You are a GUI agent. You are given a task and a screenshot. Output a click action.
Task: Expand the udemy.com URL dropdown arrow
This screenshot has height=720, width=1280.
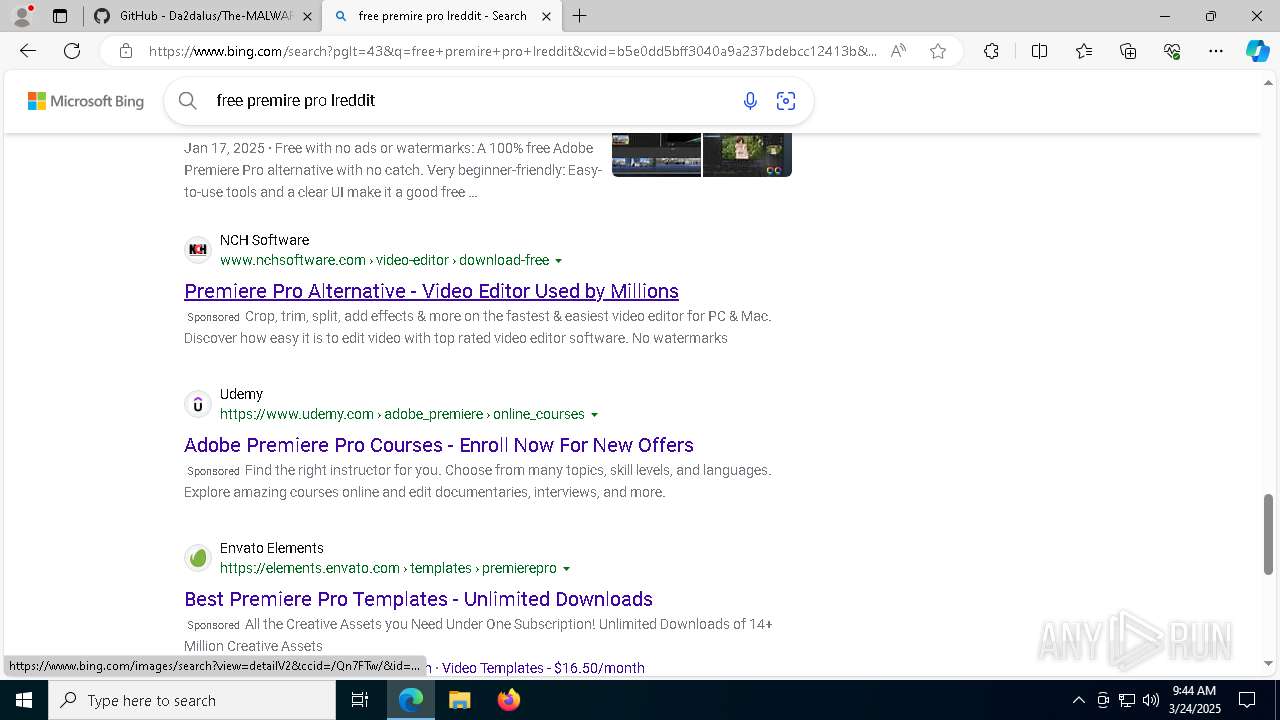click(595, 415)
